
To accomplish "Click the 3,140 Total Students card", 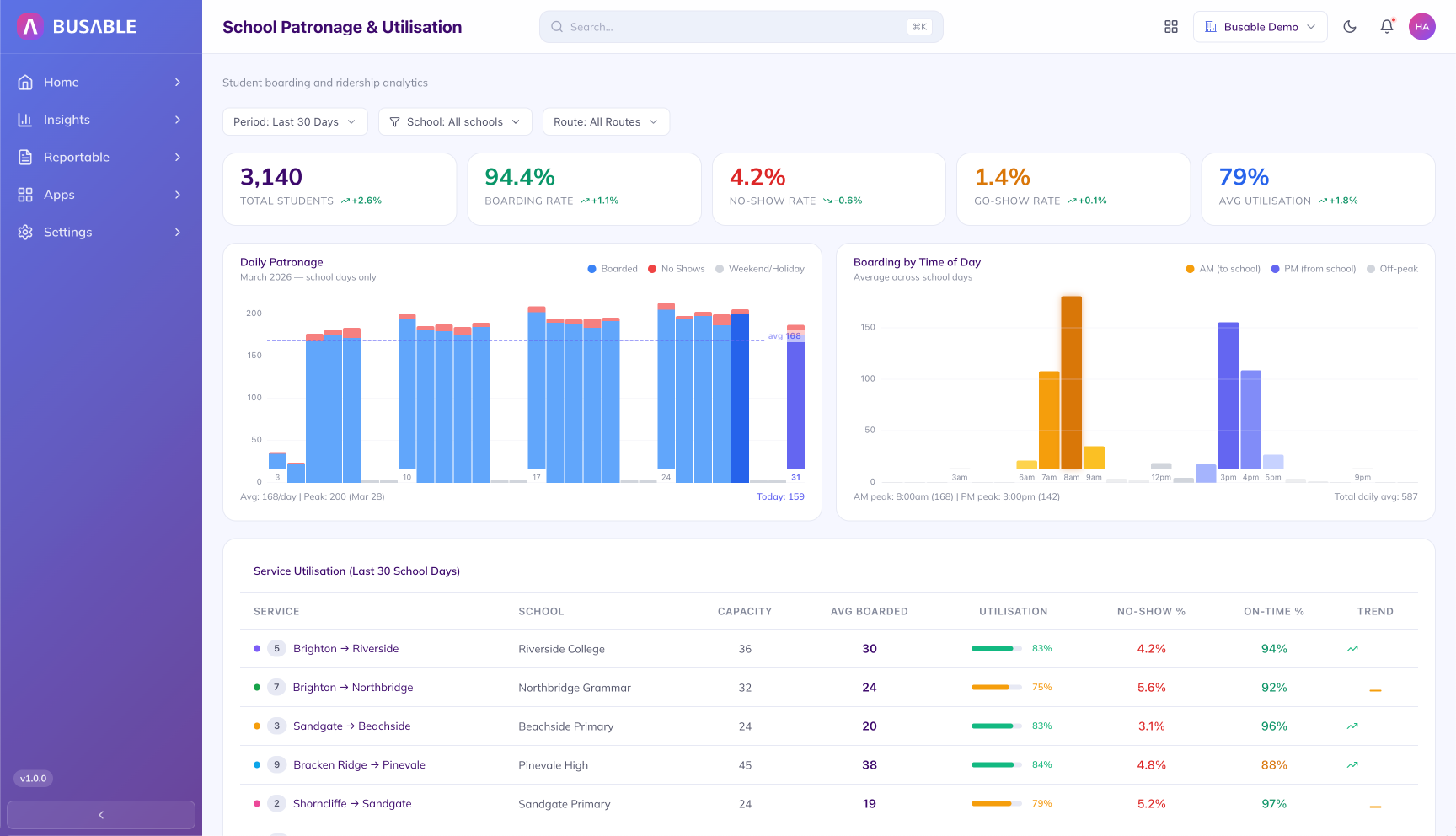I will coord(340,189).
